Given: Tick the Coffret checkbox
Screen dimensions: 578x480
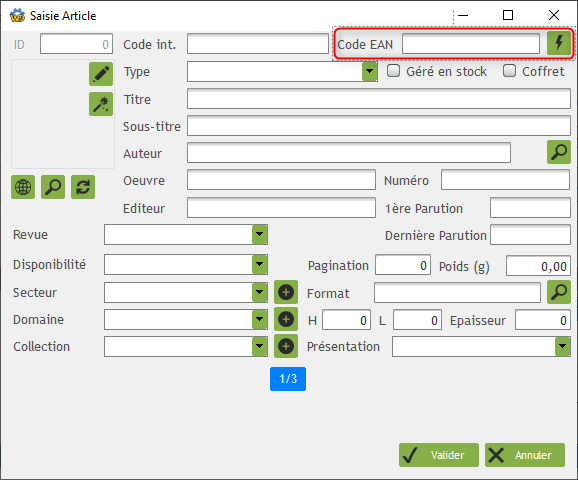Looking at the screenshot, I should [x=509, y=71].
